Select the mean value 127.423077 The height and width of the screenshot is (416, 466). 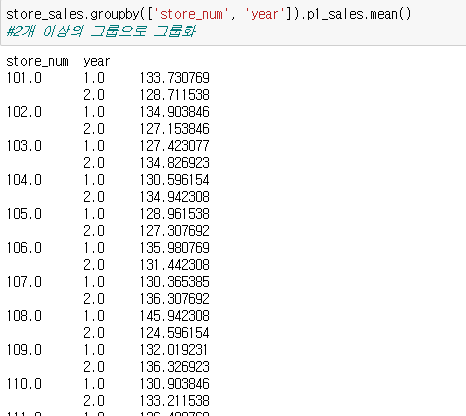(174, 146)
